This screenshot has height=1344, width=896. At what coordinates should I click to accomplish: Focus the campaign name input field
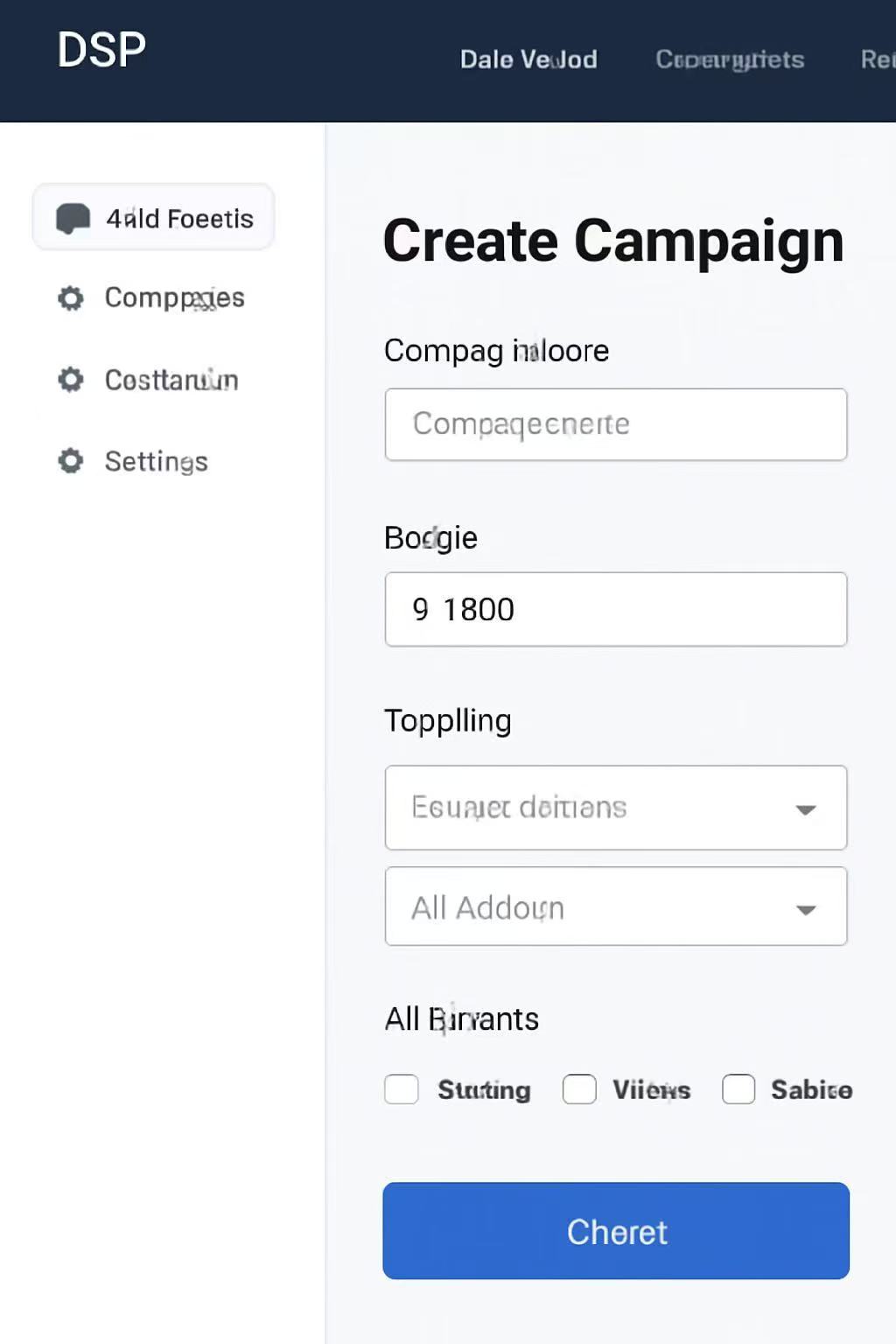tap(615, 424)
